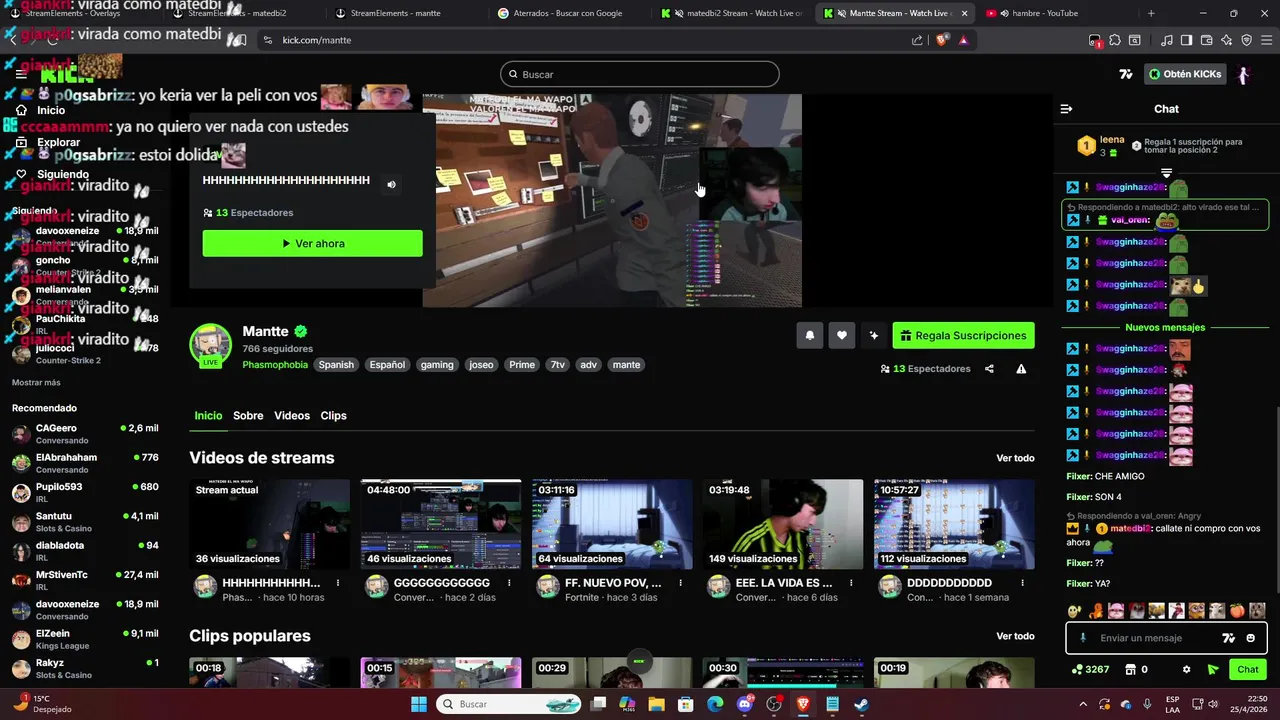Open Discord from the taskbar
Image resolution: width=1280 pixels, height=720 pixels.
(745, 704)
